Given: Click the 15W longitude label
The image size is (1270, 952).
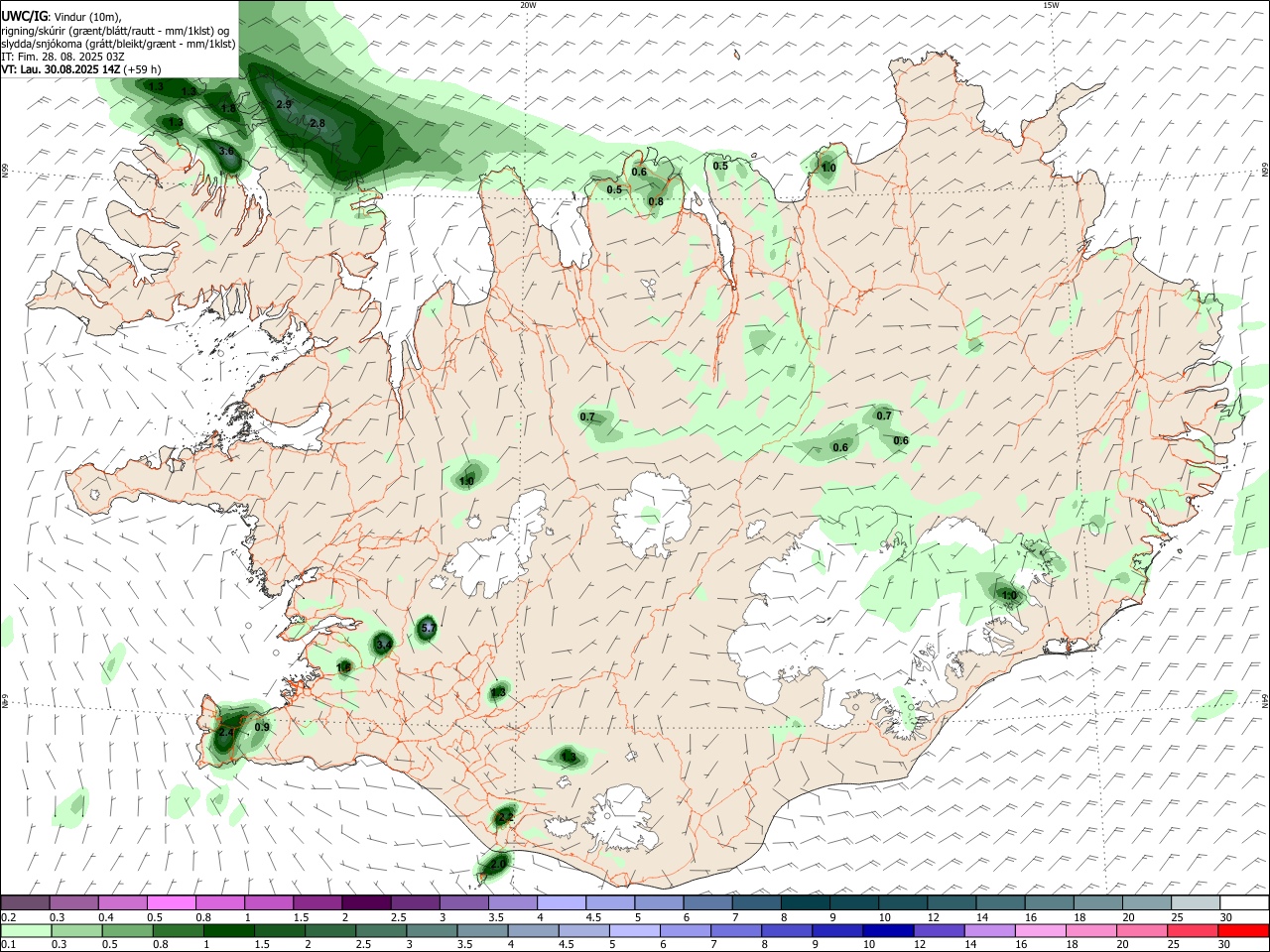Looking at the screenshot, I should click(x=1051, y=5).
